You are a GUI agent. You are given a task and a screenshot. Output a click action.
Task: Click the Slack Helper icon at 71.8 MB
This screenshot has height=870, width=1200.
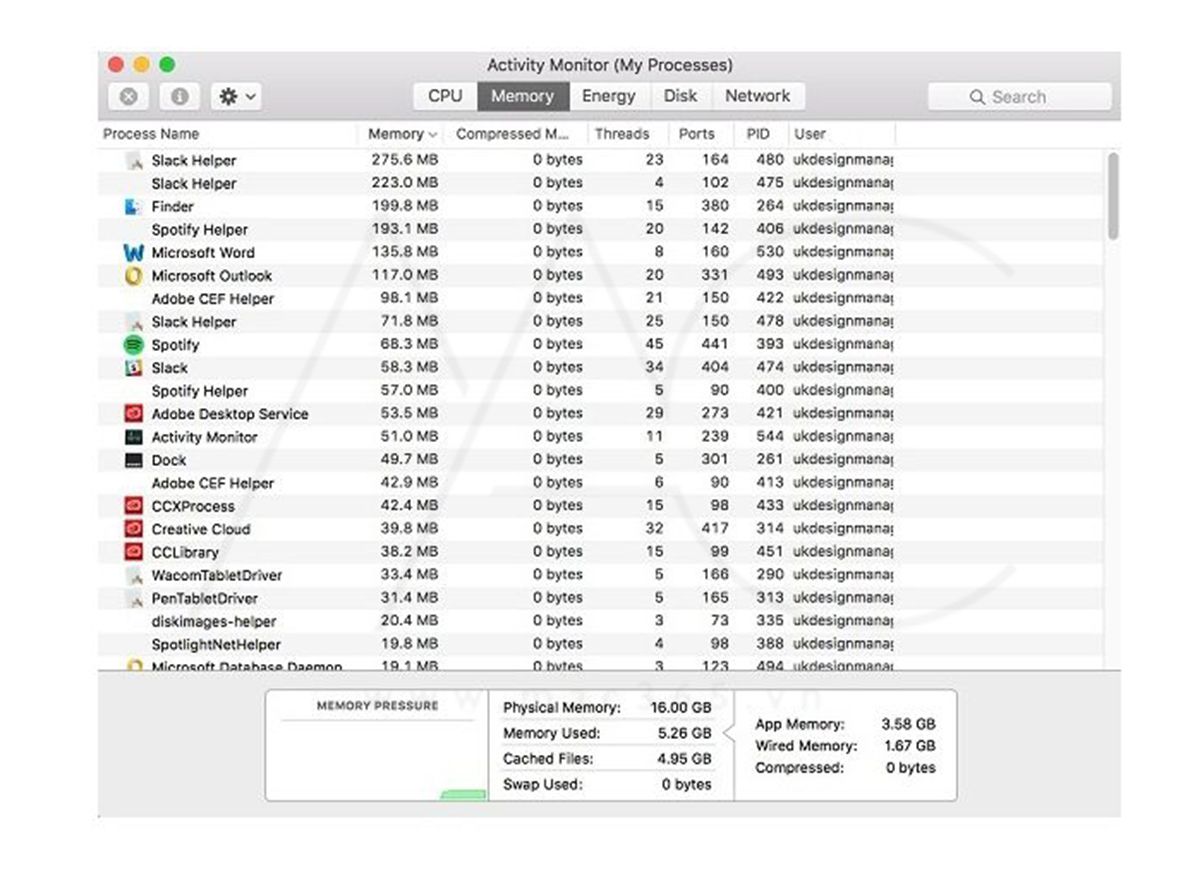coord(134,322)
